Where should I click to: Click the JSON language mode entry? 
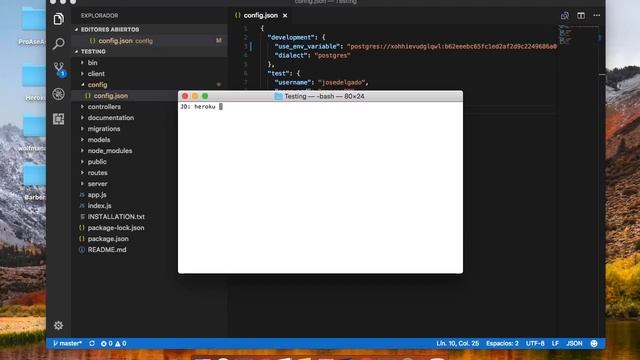(x=574, y=343)
